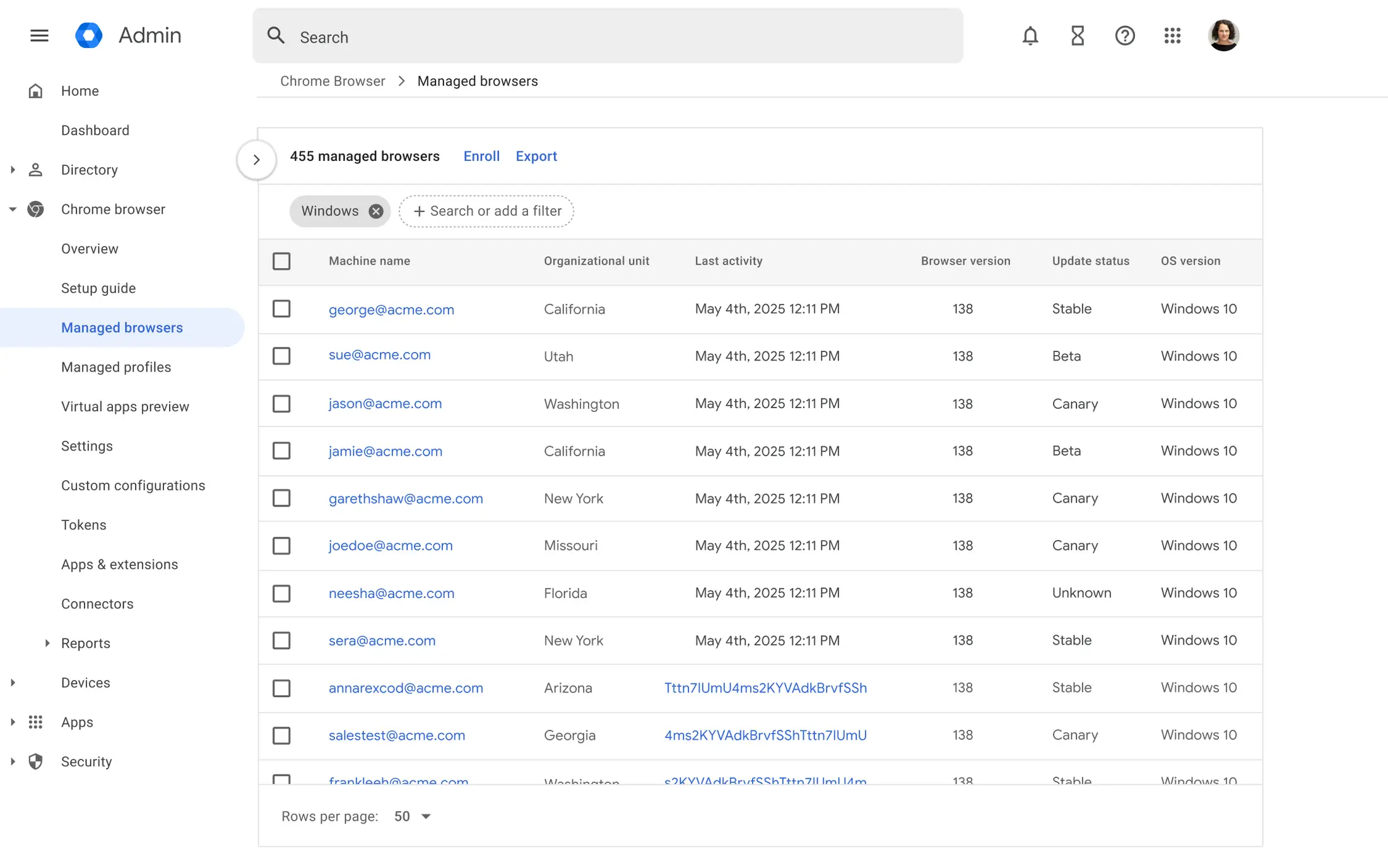
Task: Remove the Windows filter chip
Action: pyautogui.click(x=375, y=211)
